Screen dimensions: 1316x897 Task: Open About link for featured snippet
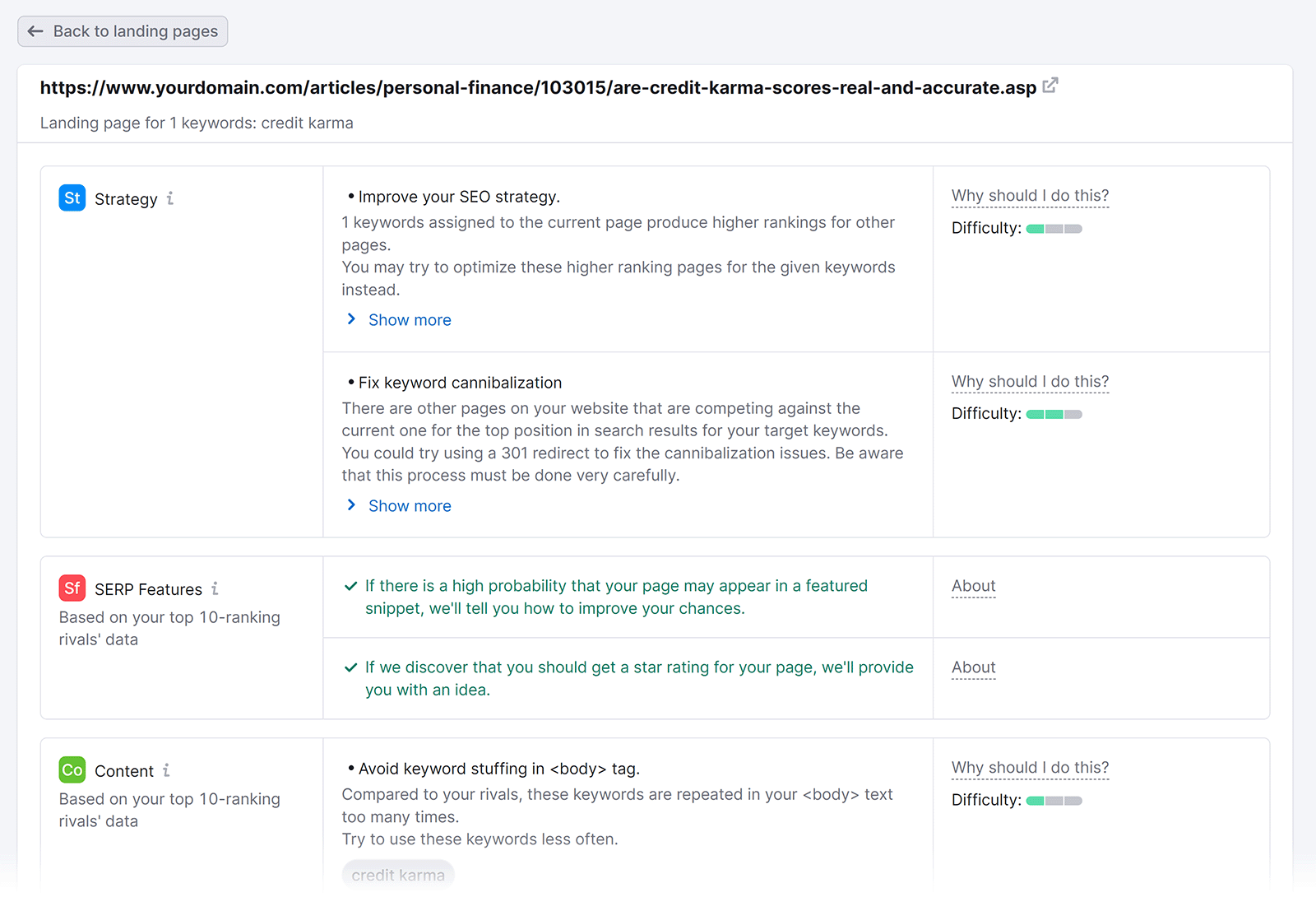tap(973, 586)
